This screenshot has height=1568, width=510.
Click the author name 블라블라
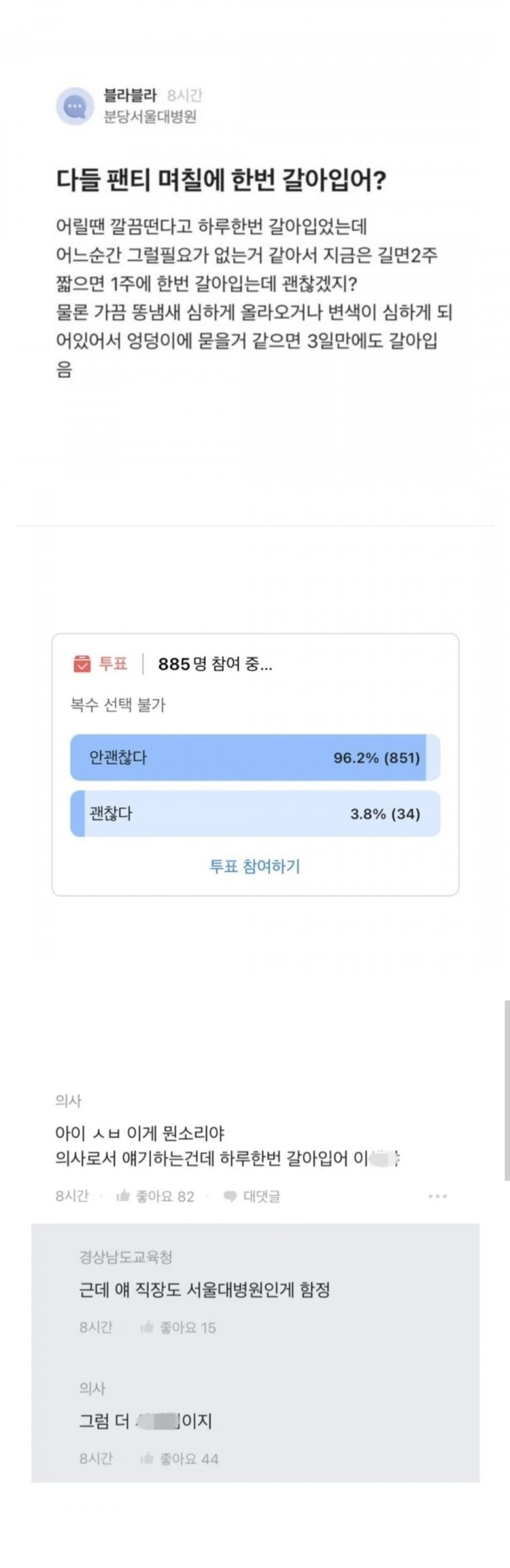pos(131,95)
